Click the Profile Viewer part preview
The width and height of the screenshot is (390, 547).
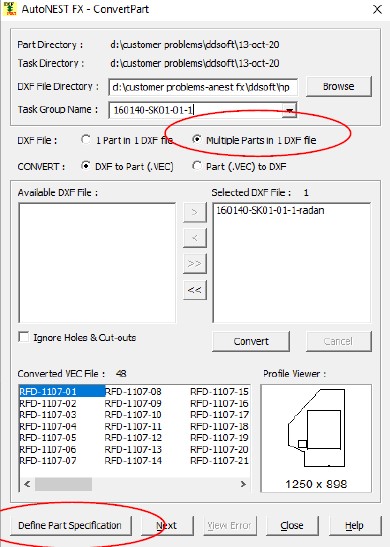click(x=316, y=439)
